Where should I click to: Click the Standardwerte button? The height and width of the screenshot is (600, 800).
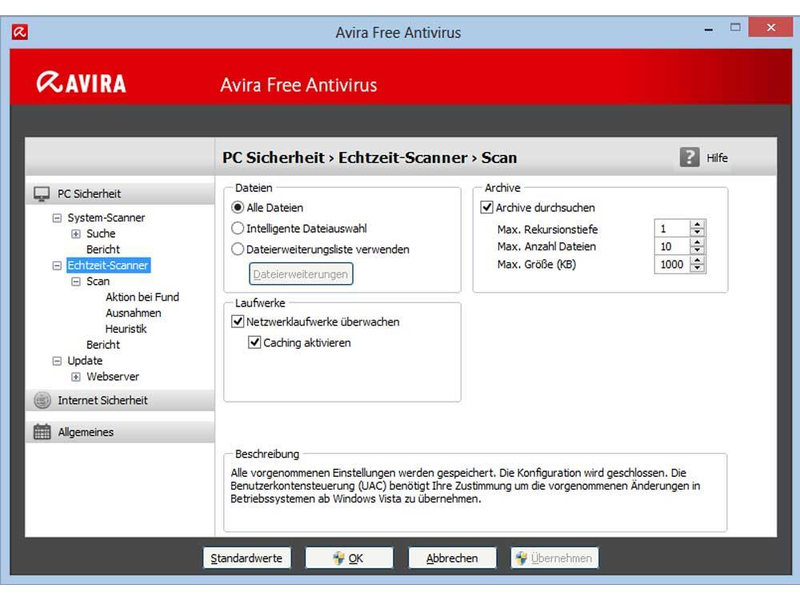point(246,558)
